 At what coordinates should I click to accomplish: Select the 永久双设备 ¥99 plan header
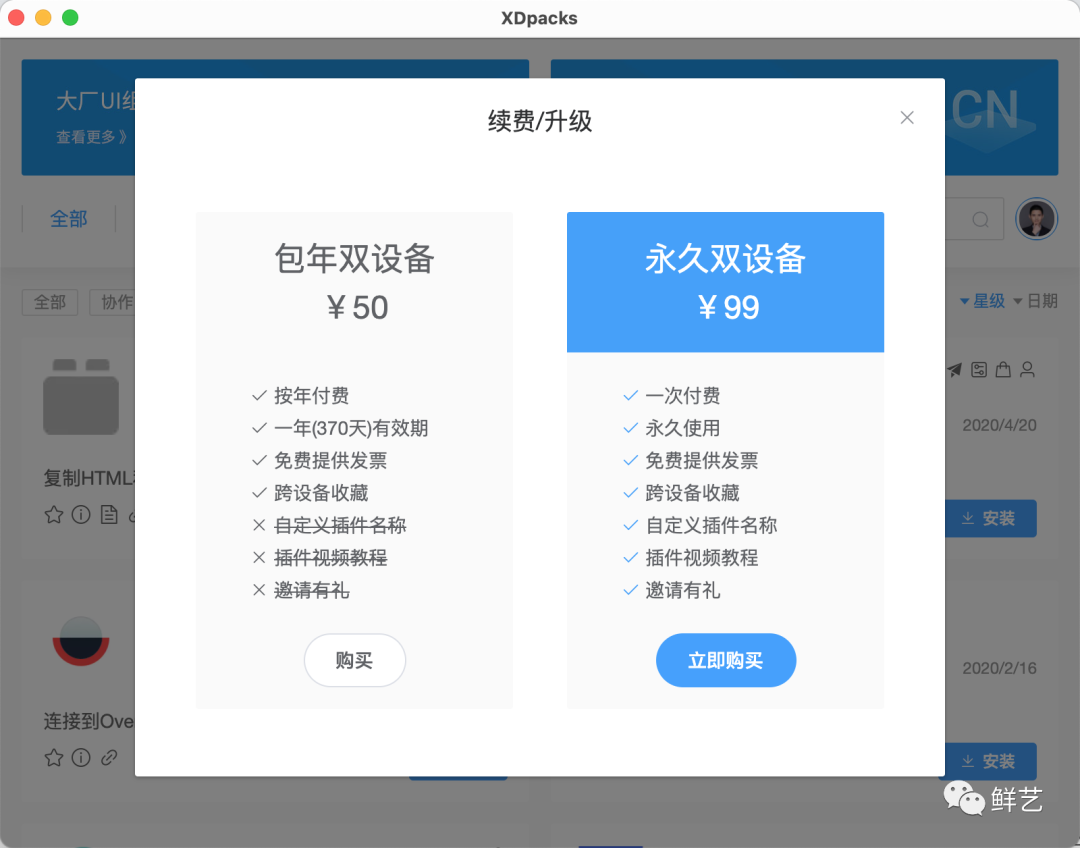(725, 282)
